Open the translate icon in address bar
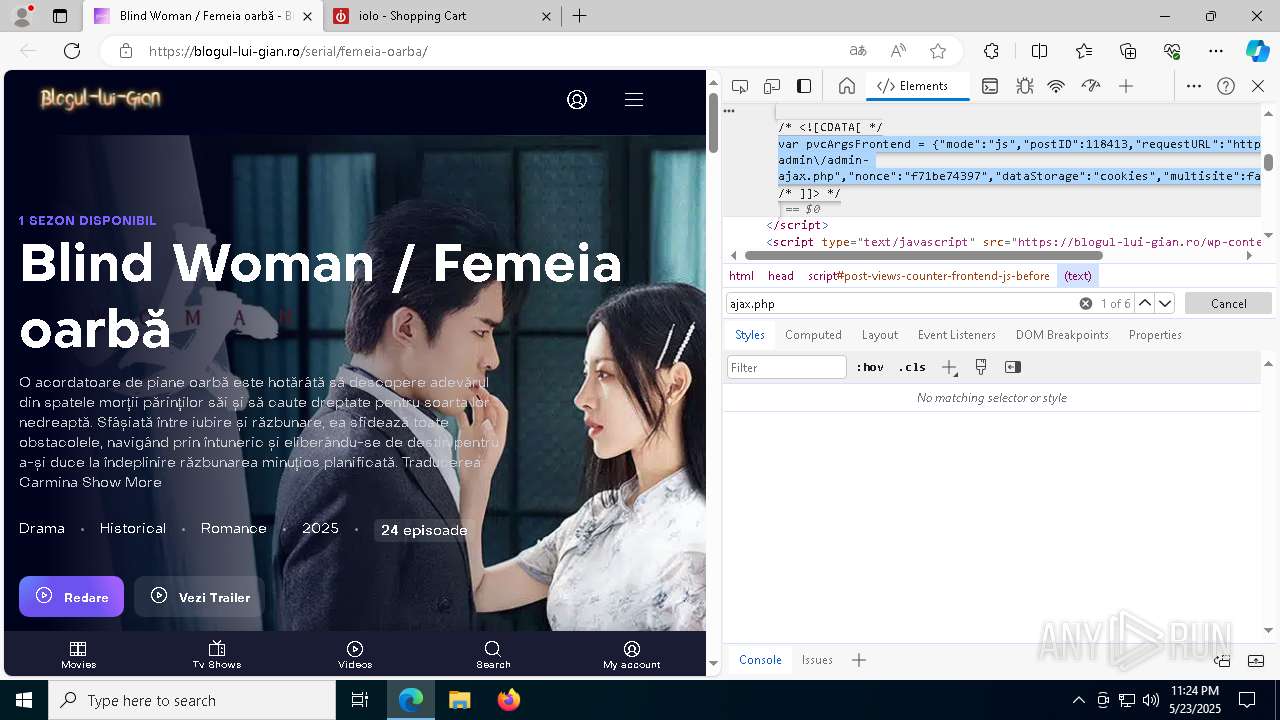This screenshot has width=1280, height=720. pos(858,51)
